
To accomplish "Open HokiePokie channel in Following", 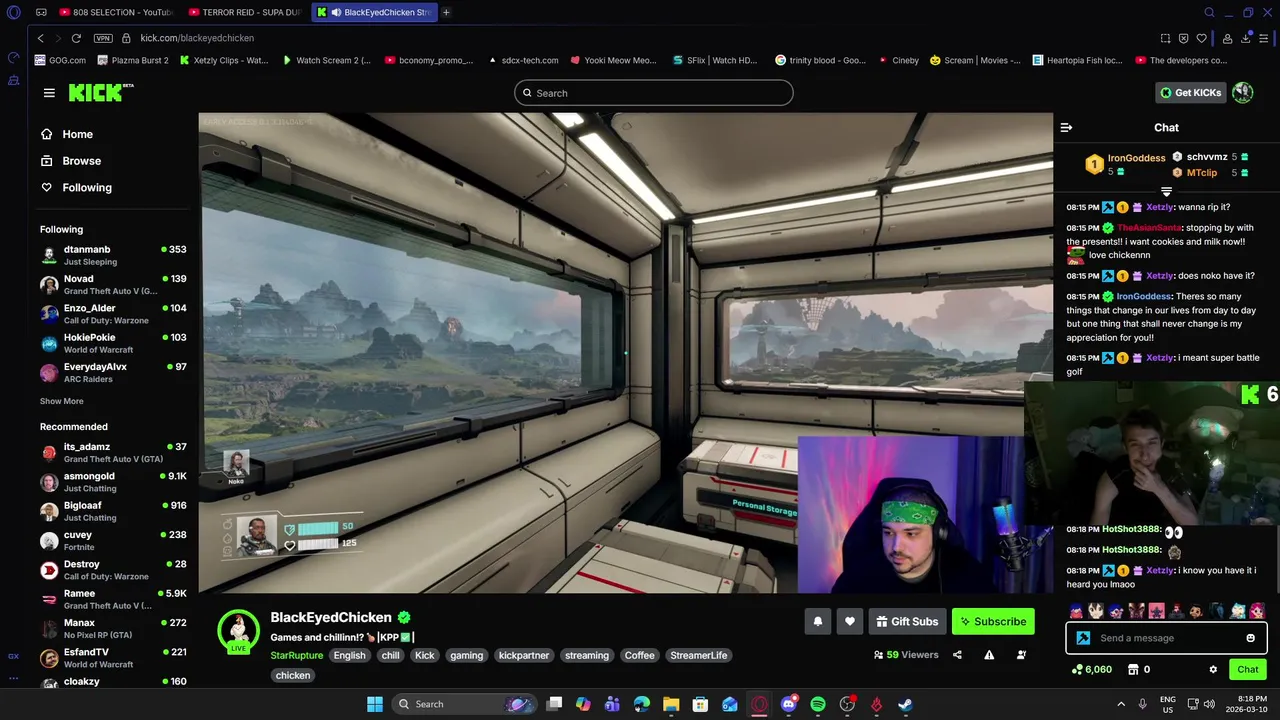I will point(113,343).
